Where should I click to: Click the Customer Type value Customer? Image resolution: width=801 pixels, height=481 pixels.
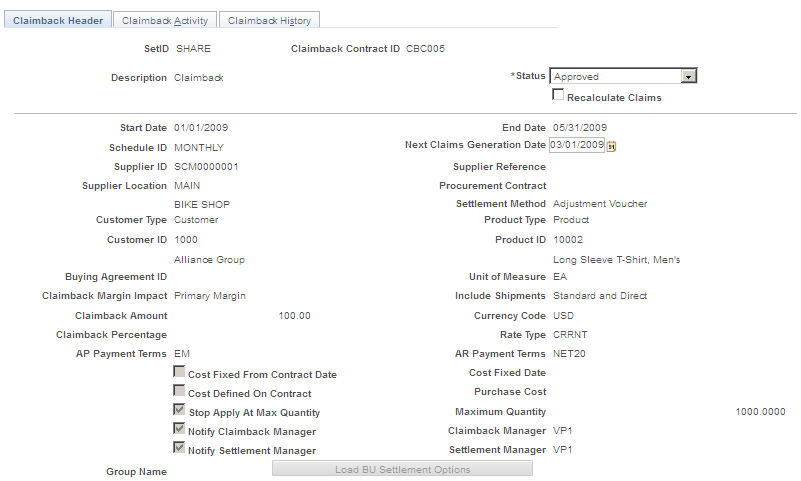point(196,220)
